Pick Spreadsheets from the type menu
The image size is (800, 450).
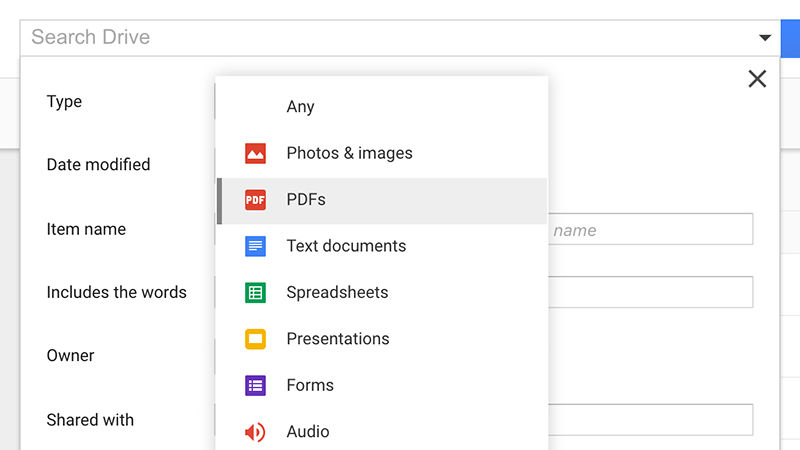[x=337, y=293]
